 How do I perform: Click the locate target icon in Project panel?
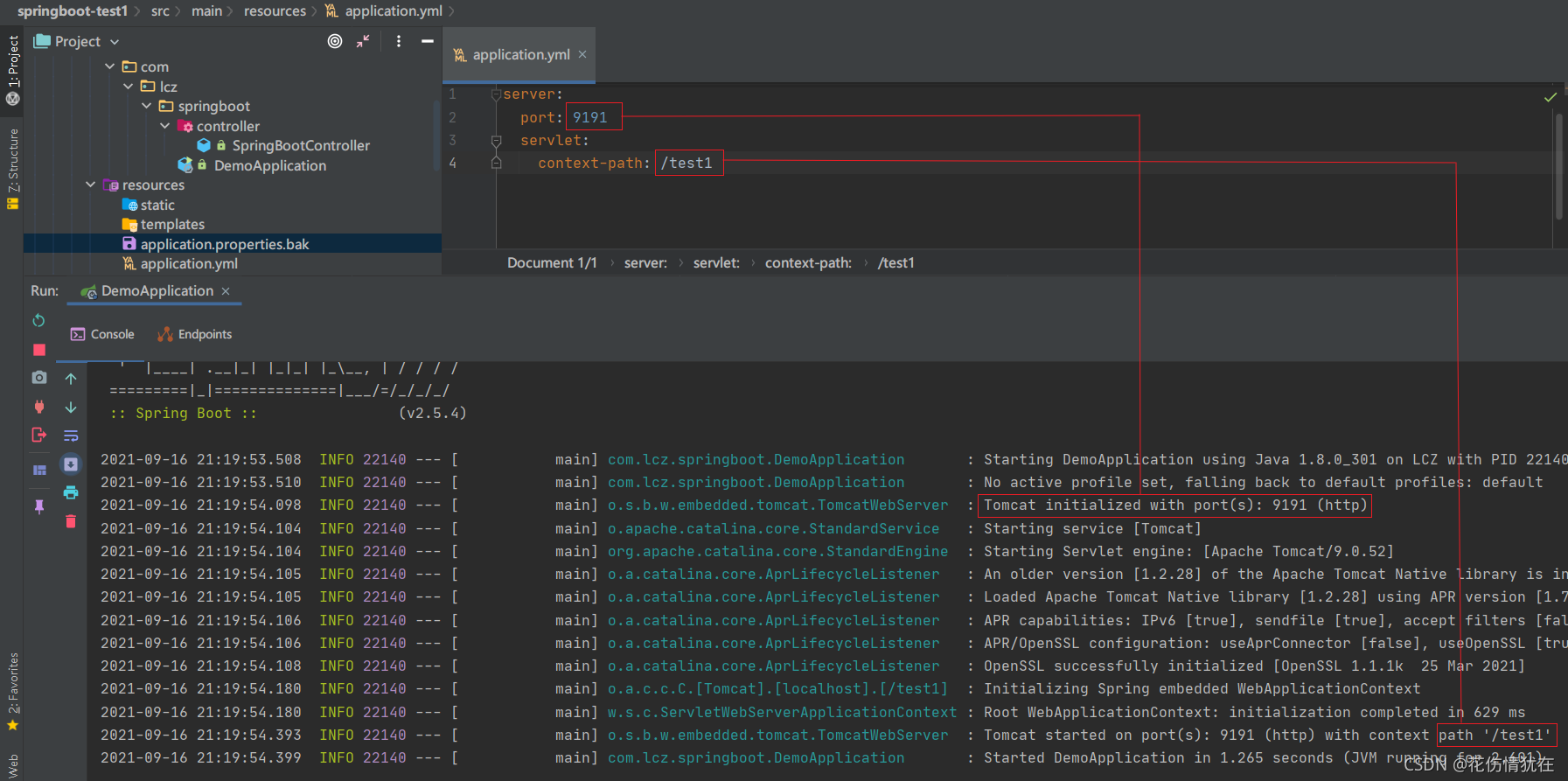(335, 41)
